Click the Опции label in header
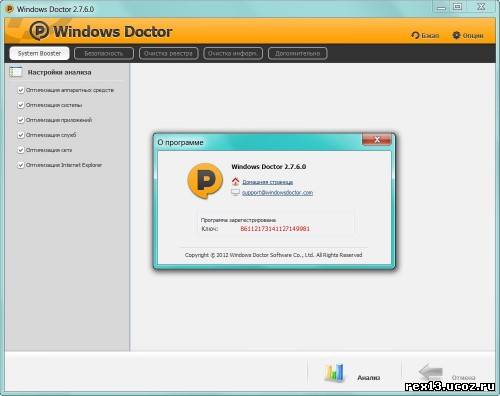500x396 pixels. [x=473, y=35]
